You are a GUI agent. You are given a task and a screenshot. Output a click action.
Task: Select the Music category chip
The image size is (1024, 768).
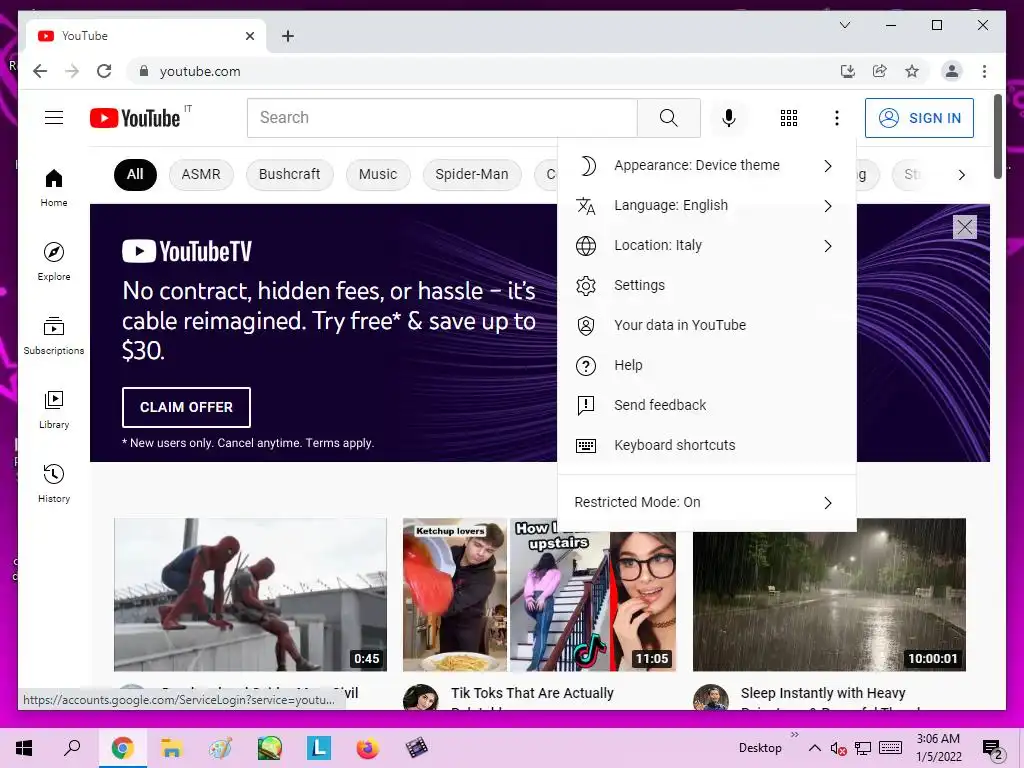pos(378,174)
